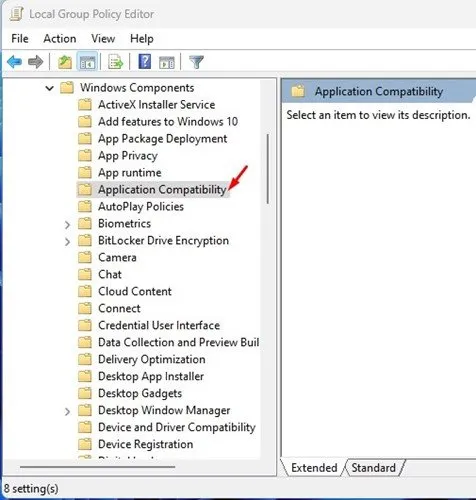Click the Local Group Policy Editor title icon
This screenshot has height=500, width=476.
(x=16, y=14)
